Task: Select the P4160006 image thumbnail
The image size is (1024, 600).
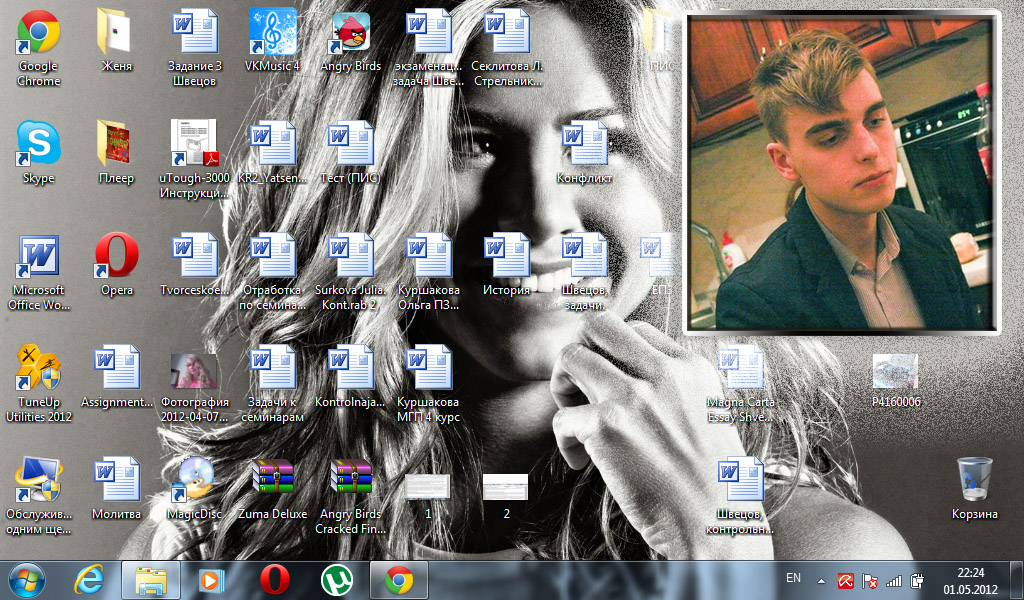Action: [895, 373]
